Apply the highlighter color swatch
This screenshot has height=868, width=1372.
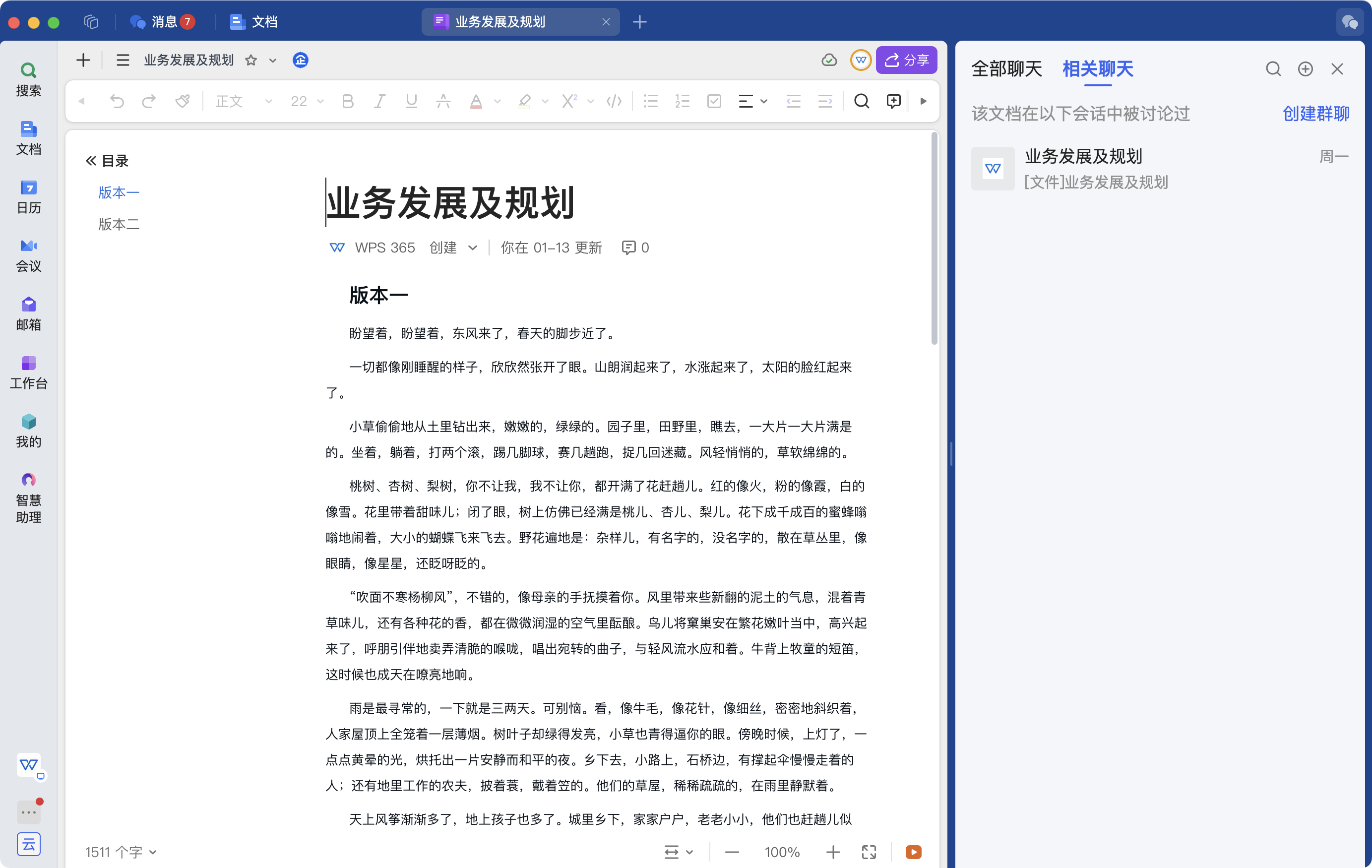pyautogui.click(x=524, y=102)
